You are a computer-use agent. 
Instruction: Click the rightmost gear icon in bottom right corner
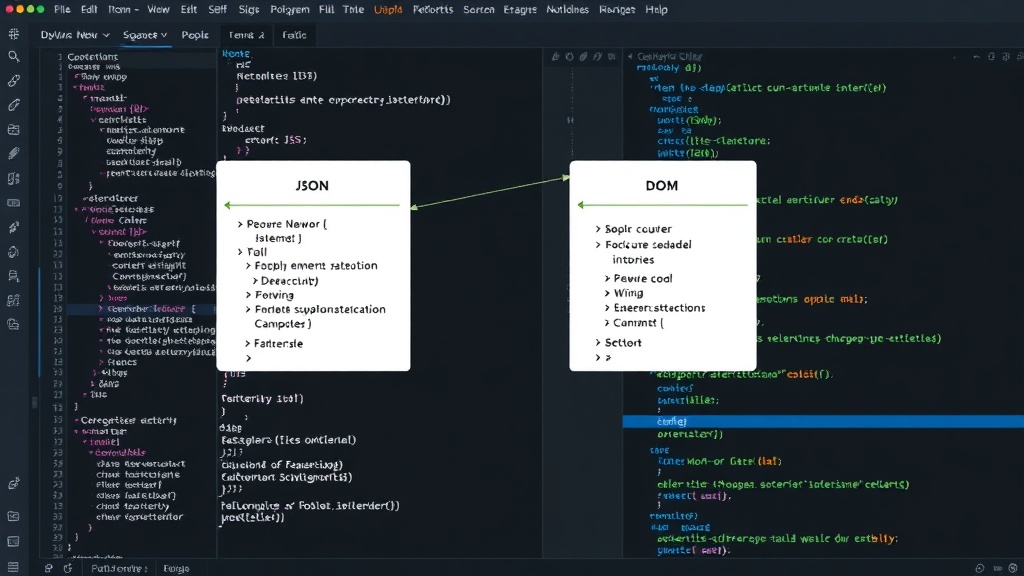pos(1013,568)
